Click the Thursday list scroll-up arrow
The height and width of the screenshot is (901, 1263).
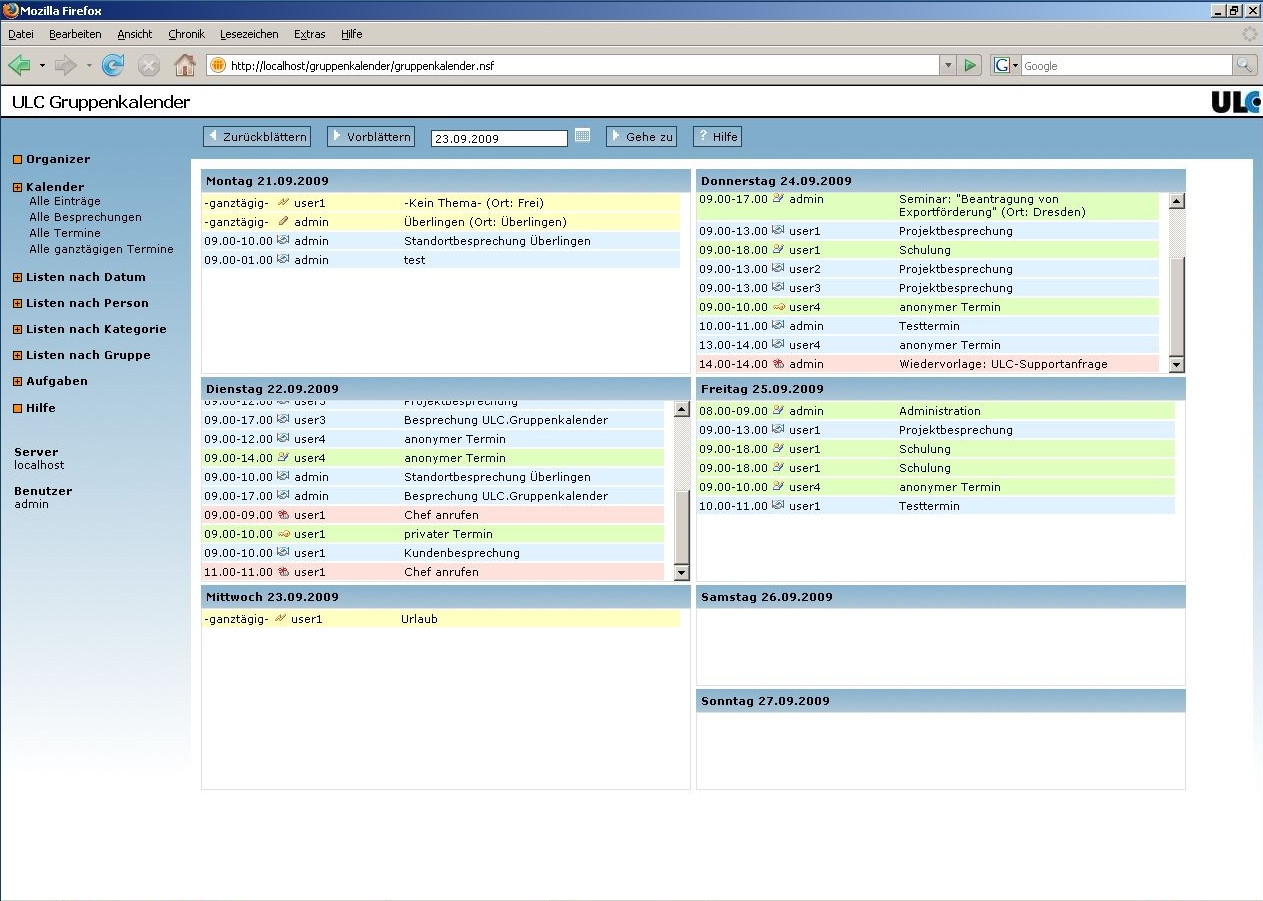tap(1177, 201)
